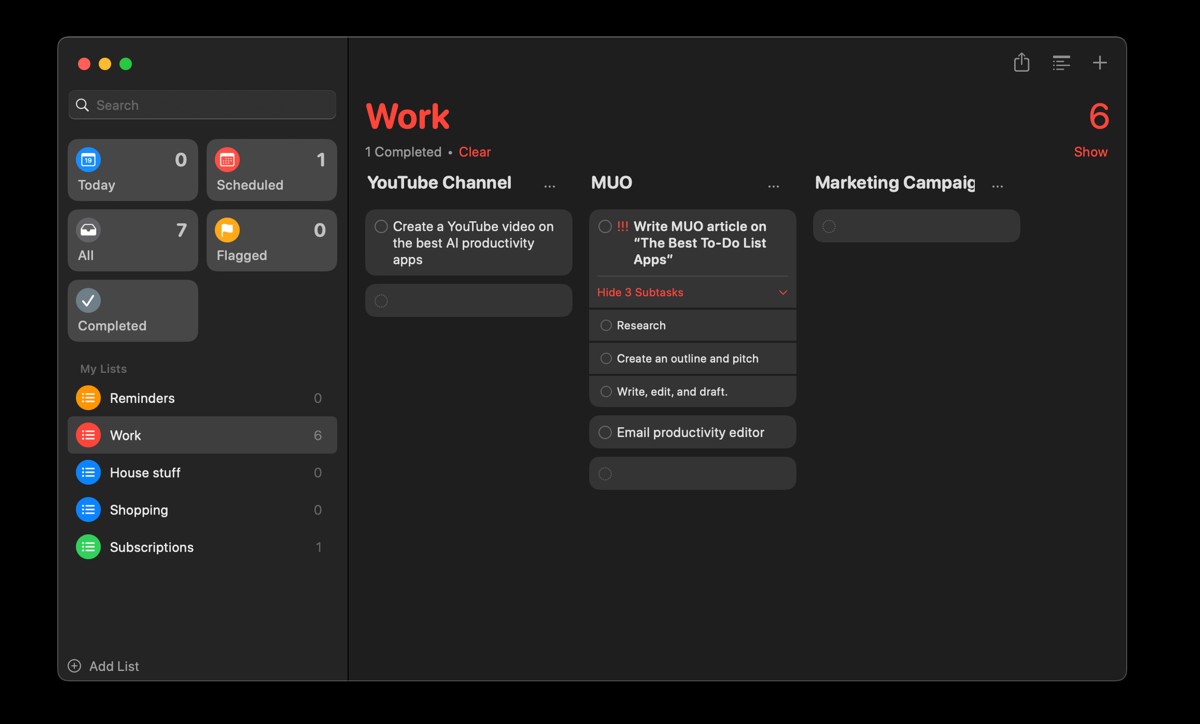Open the Scheduled smart list
This screenshot has height=724, width=1200.
272,170
